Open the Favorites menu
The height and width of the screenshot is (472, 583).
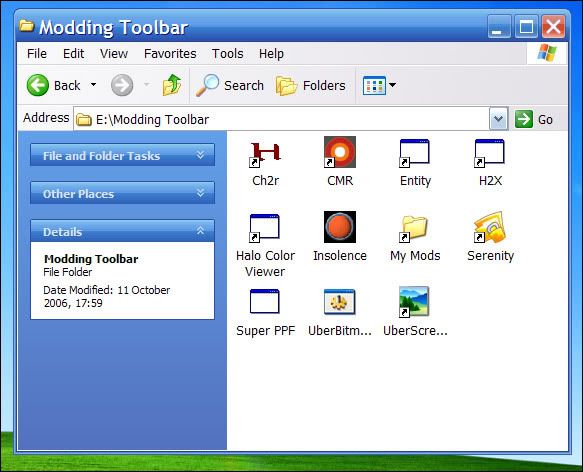pyautogui.click(x=170, y=54)
